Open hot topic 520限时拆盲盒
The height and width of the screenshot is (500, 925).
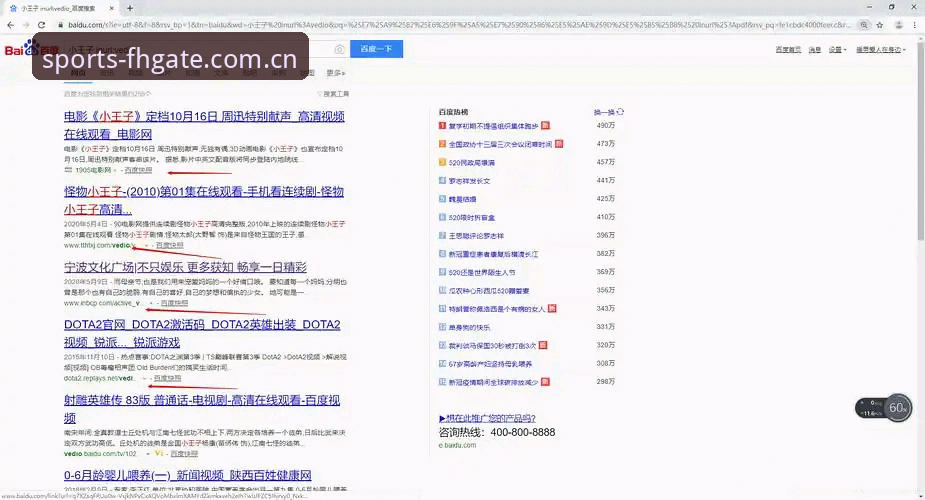click(471, 217)
